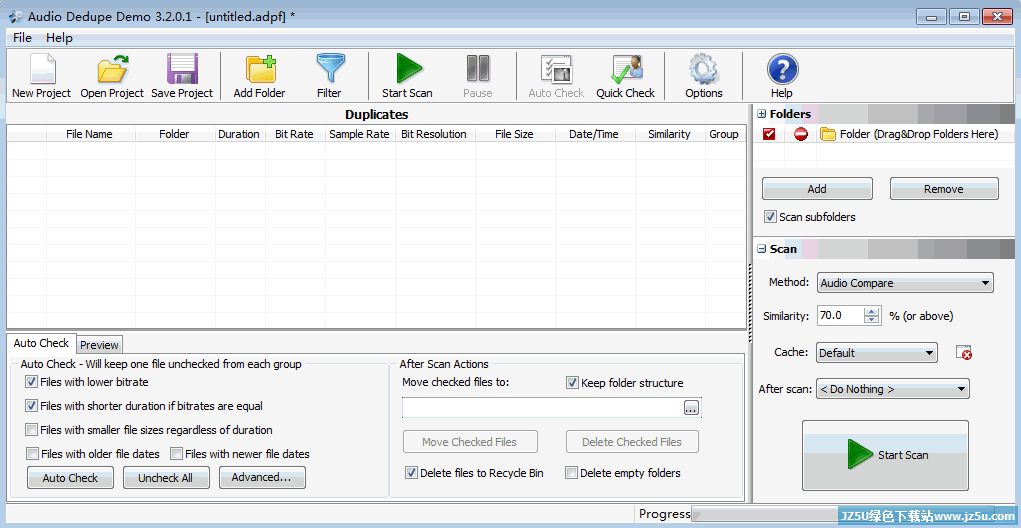Screen dimensions: 1021x528
Task: Click the Add button in Folders panel
Action: tap(817, 189)
